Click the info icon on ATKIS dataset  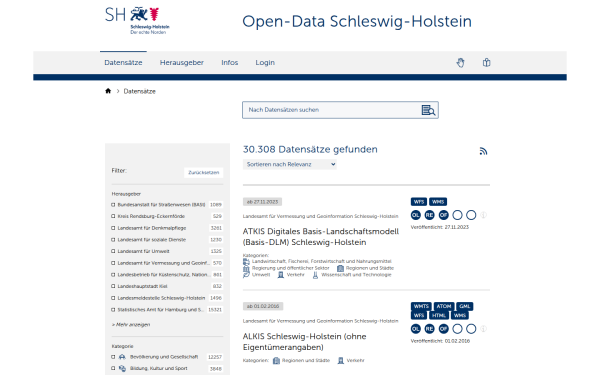pos(483,215)
